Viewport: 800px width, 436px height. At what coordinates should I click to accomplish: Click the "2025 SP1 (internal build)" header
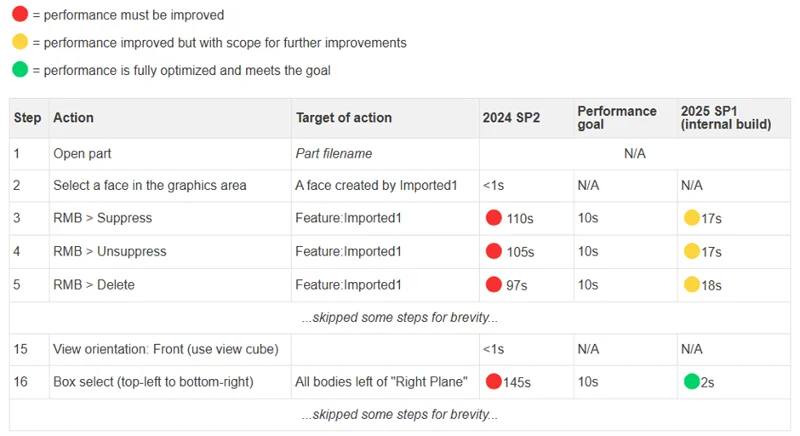pyautogui.click(x=726, y=118)
